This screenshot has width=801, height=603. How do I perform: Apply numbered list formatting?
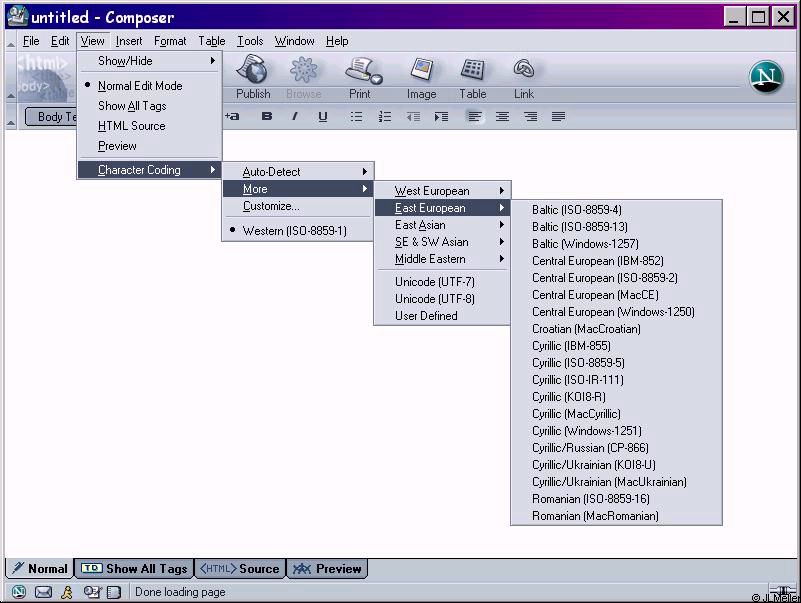pos(385,117)
